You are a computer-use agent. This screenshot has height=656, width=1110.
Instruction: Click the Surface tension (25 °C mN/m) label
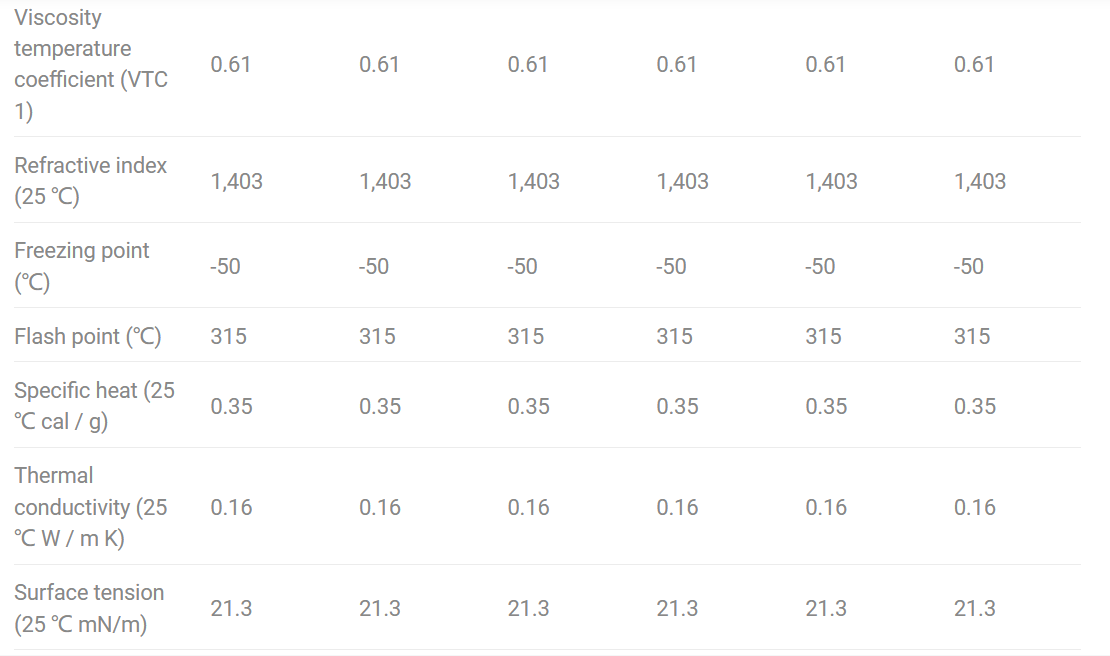(x=89, y=608)
